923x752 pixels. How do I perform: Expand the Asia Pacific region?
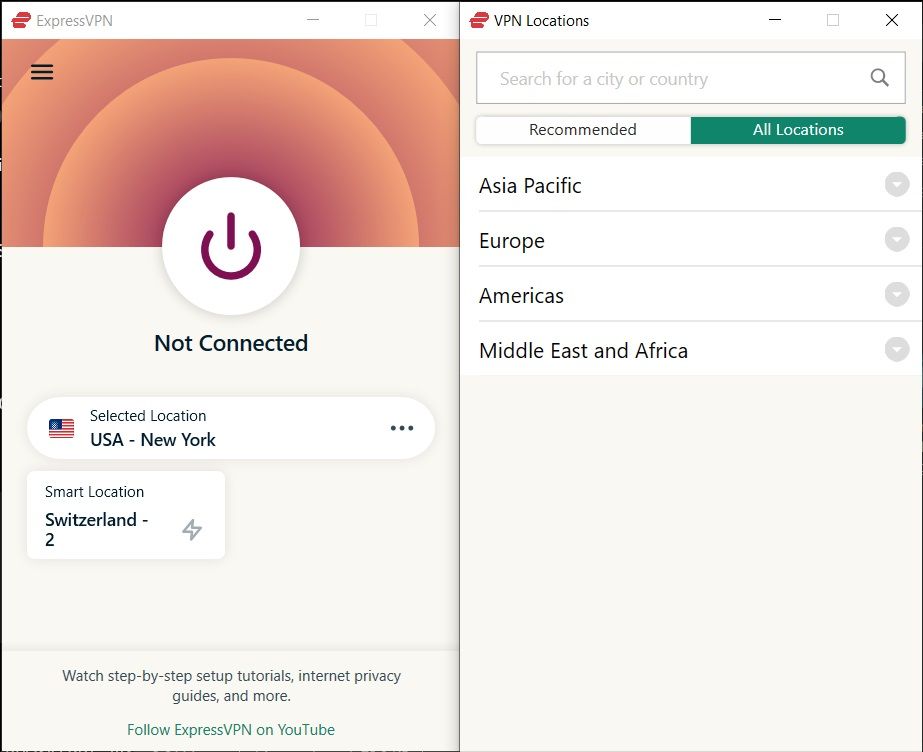(896, 185)
